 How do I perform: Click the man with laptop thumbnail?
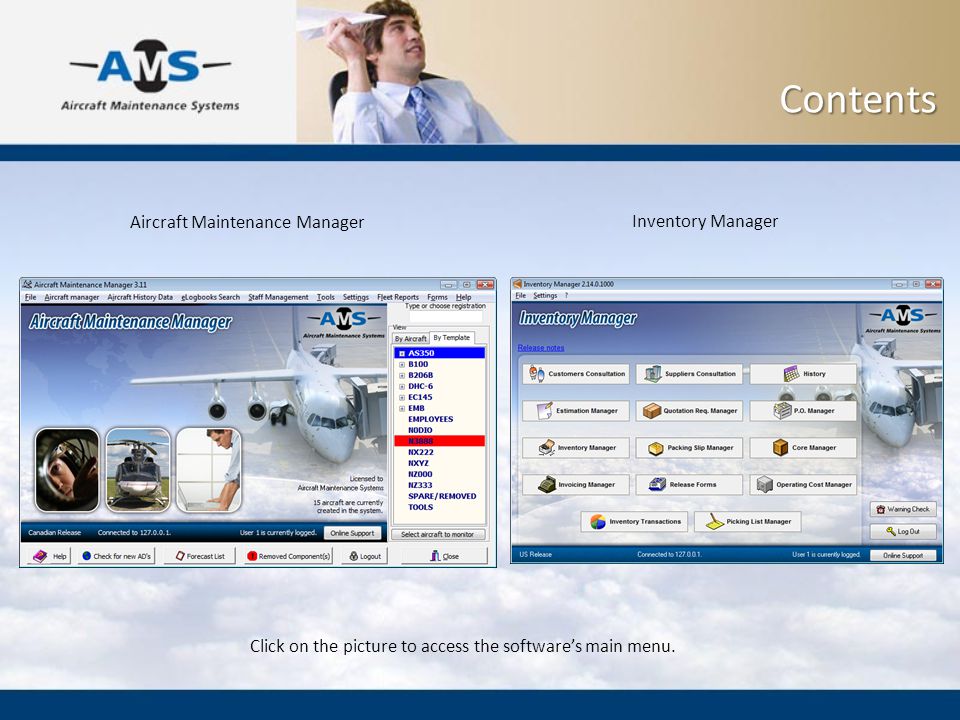click(x=209, y=470)
